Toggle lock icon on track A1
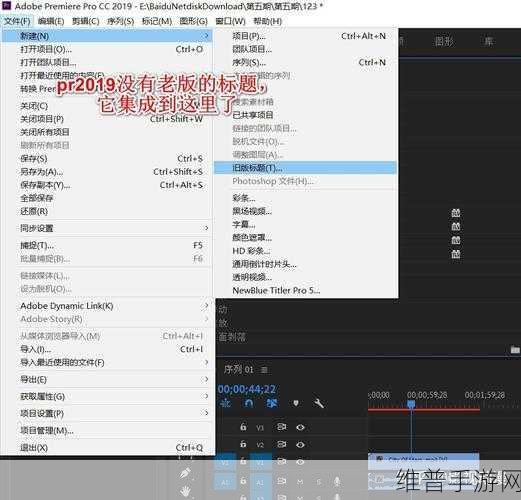This screenshot has height=500, width=521. (243, 481)
